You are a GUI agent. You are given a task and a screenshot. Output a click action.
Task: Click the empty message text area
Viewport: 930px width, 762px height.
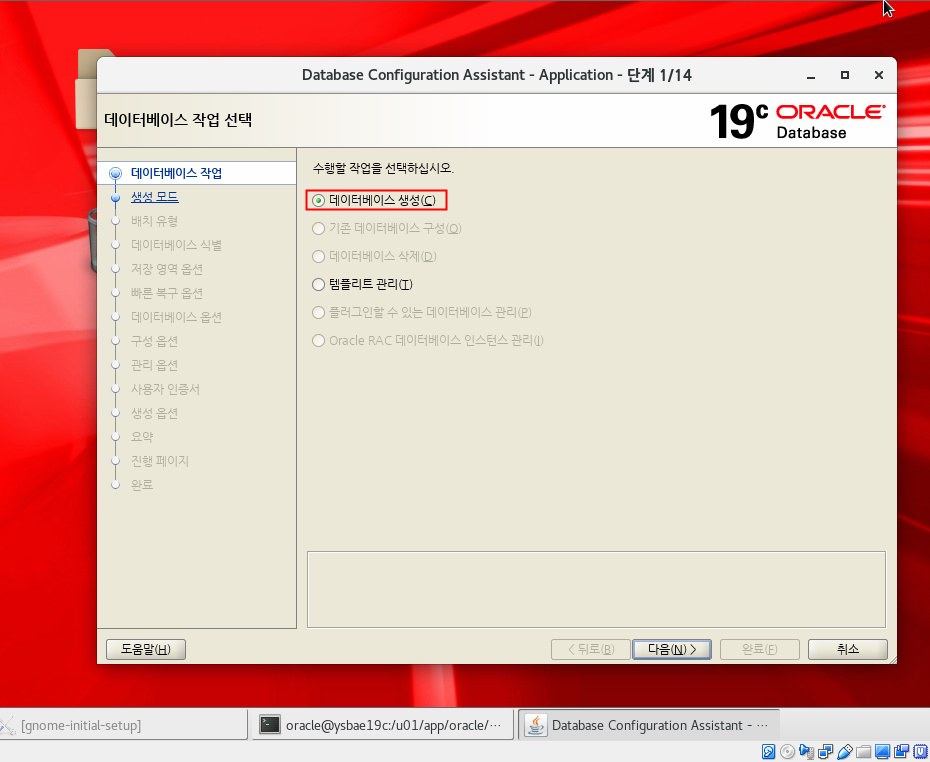point(596,589)
